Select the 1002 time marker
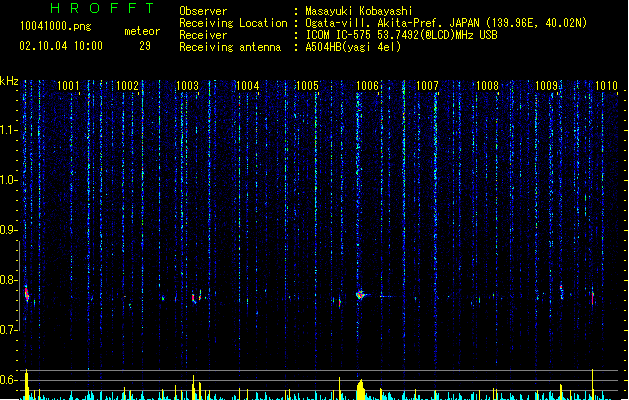The height and width of the screenshot is (400, 629). [128, 86]
